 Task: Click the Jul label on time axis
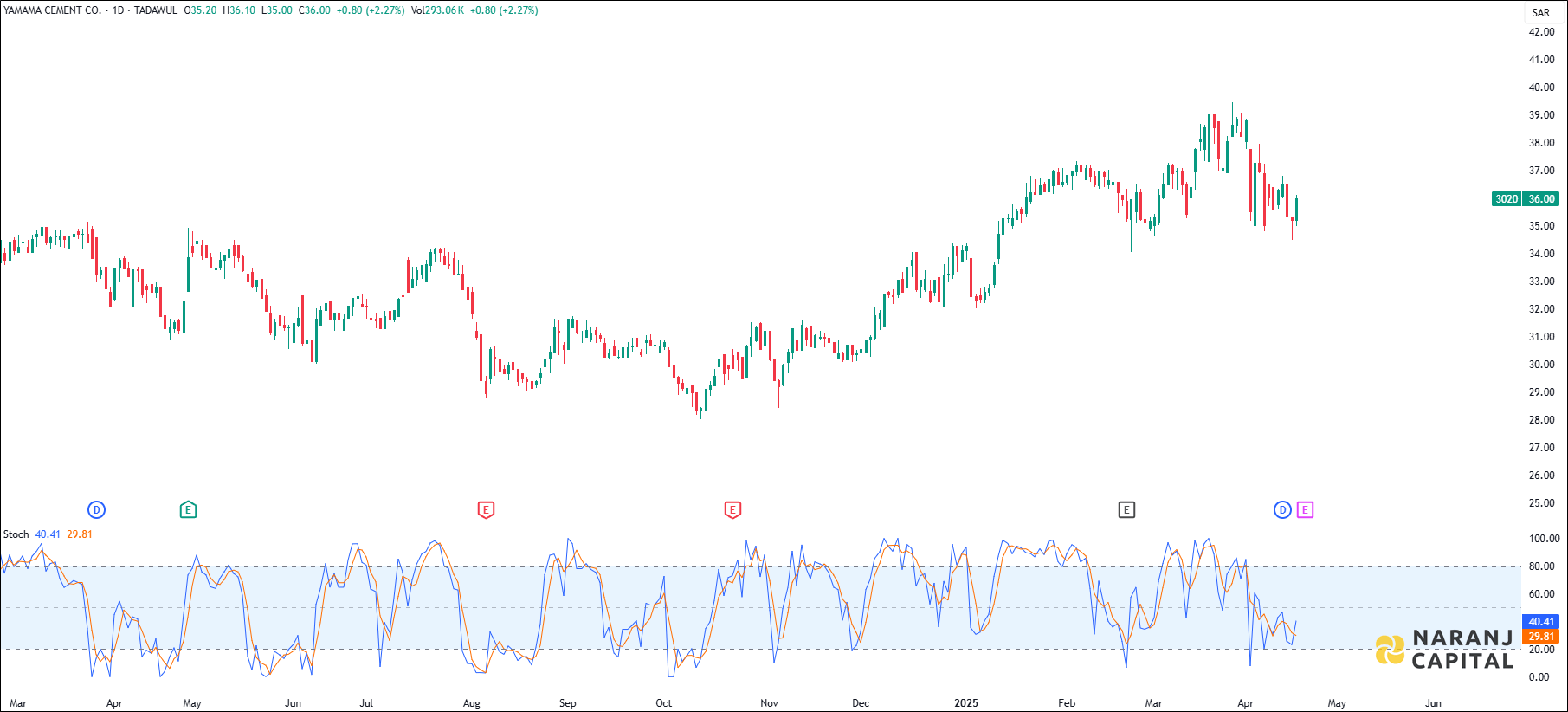click(x=366, y=703)
